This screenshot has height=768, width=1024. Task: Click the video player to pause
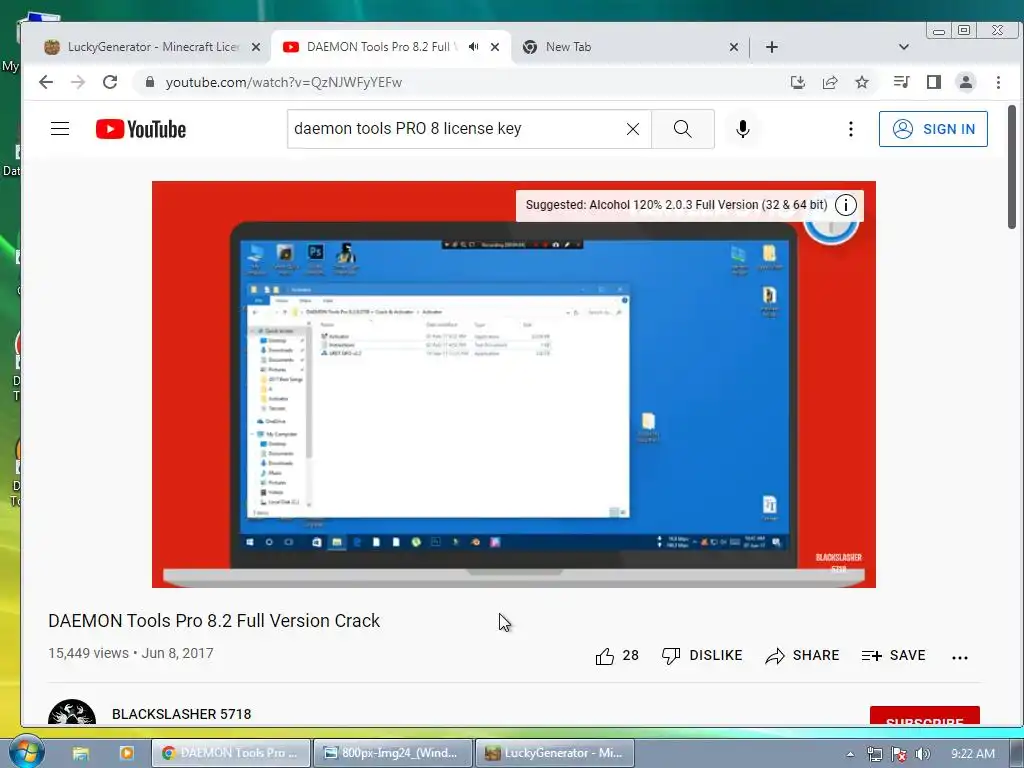(513, 384)
